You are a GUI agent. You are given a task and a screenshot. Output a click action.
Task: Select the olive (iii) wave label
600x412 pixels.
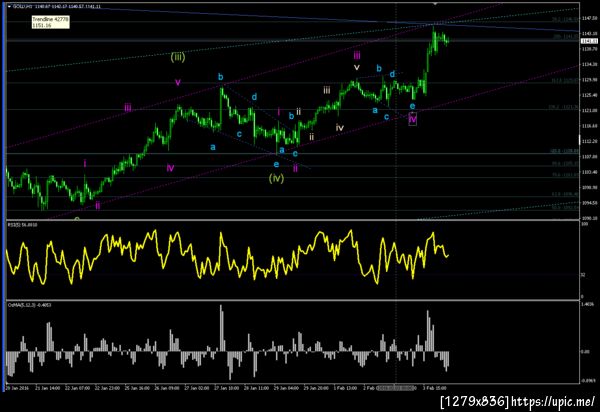pos(178,57)
